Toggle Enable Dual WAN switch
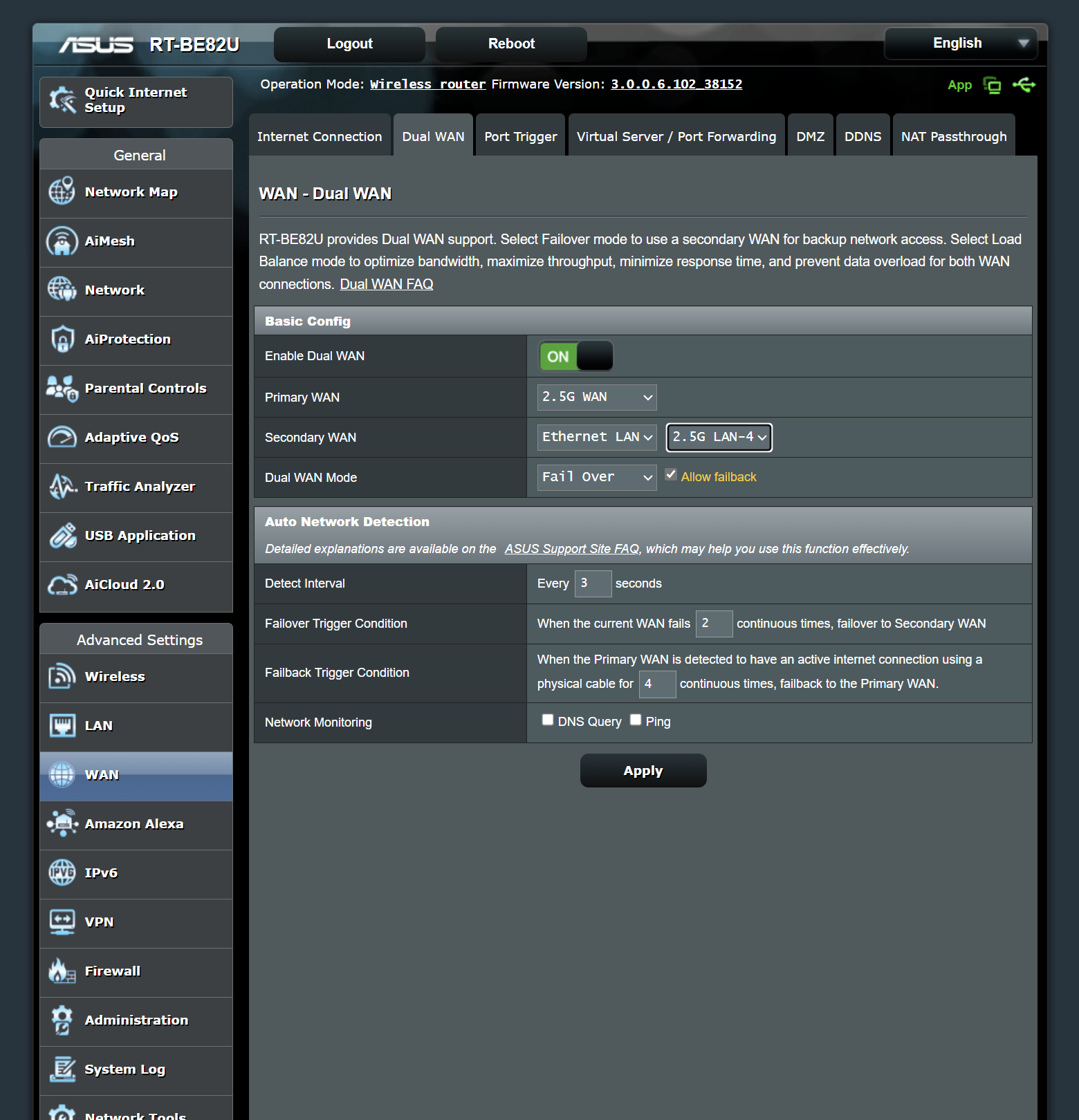The image size is (1079, 1120). (x=576, y=356)
